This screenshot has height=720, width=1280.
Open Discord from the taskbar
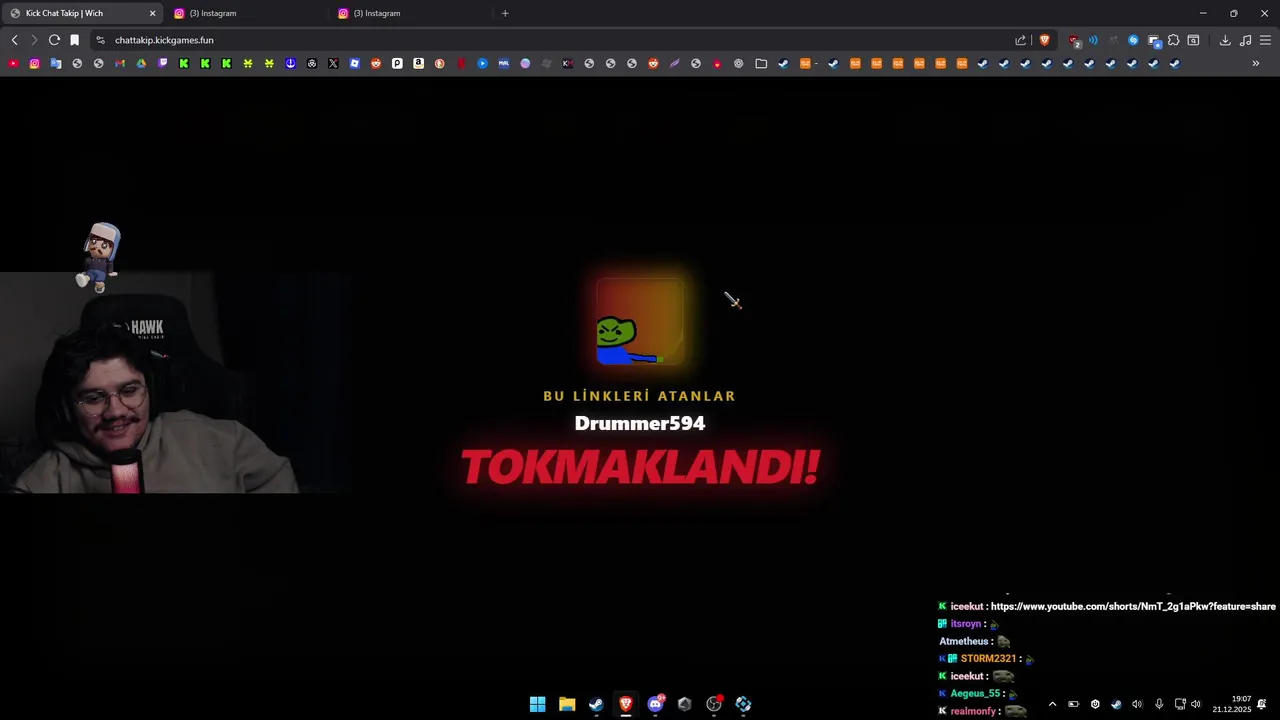(655, 704)
